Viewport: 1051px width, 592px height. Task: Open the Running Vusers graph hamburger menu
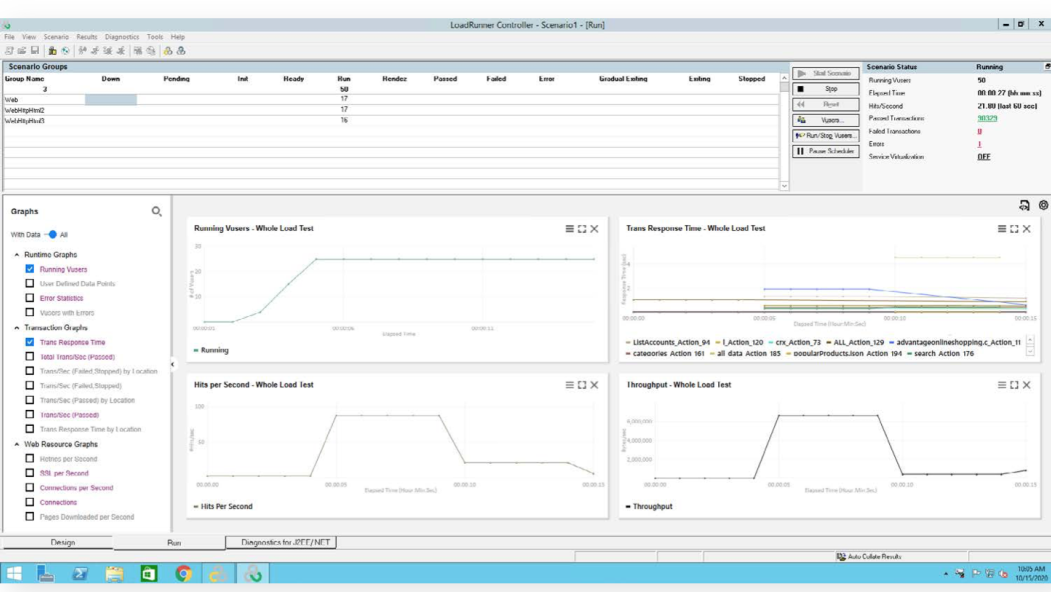point(570,229)
